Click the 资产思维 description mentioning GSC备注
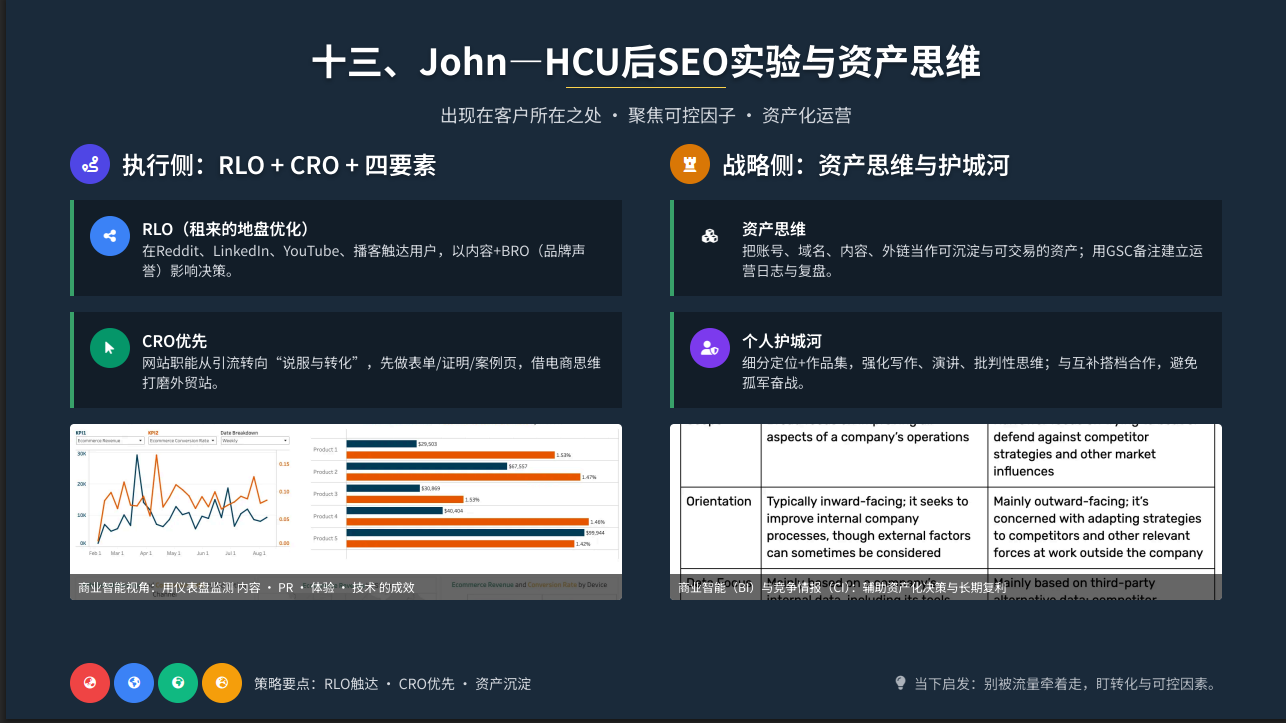The width and height of the screenshot is (1286, 723). point(972,260)
